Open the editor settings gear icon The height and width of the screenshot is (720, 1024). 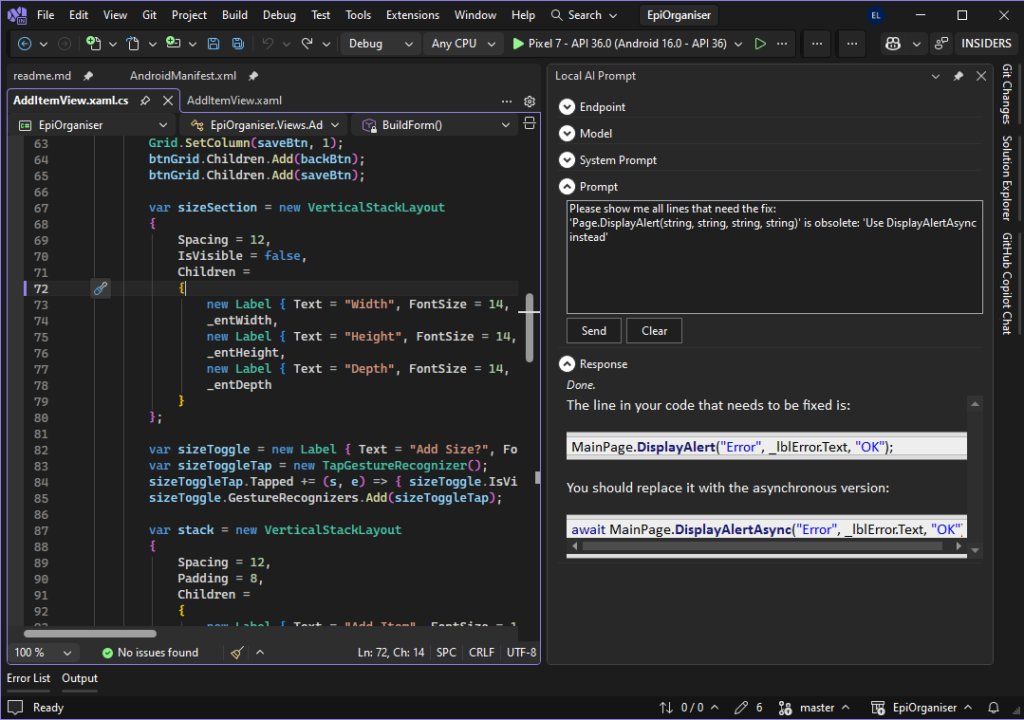pyautogui.click(x=530, y=101)
